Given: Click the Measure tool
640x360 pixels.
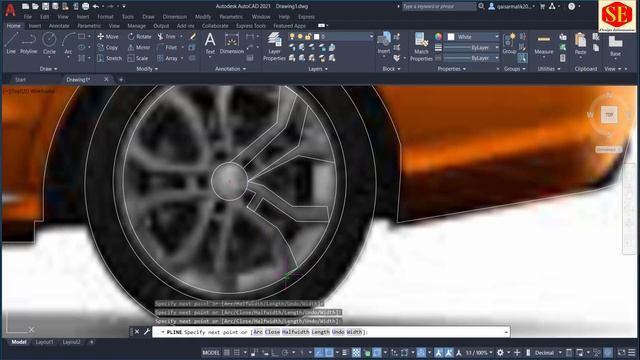Looking at the screenshot, I should (x=544, y=44).
